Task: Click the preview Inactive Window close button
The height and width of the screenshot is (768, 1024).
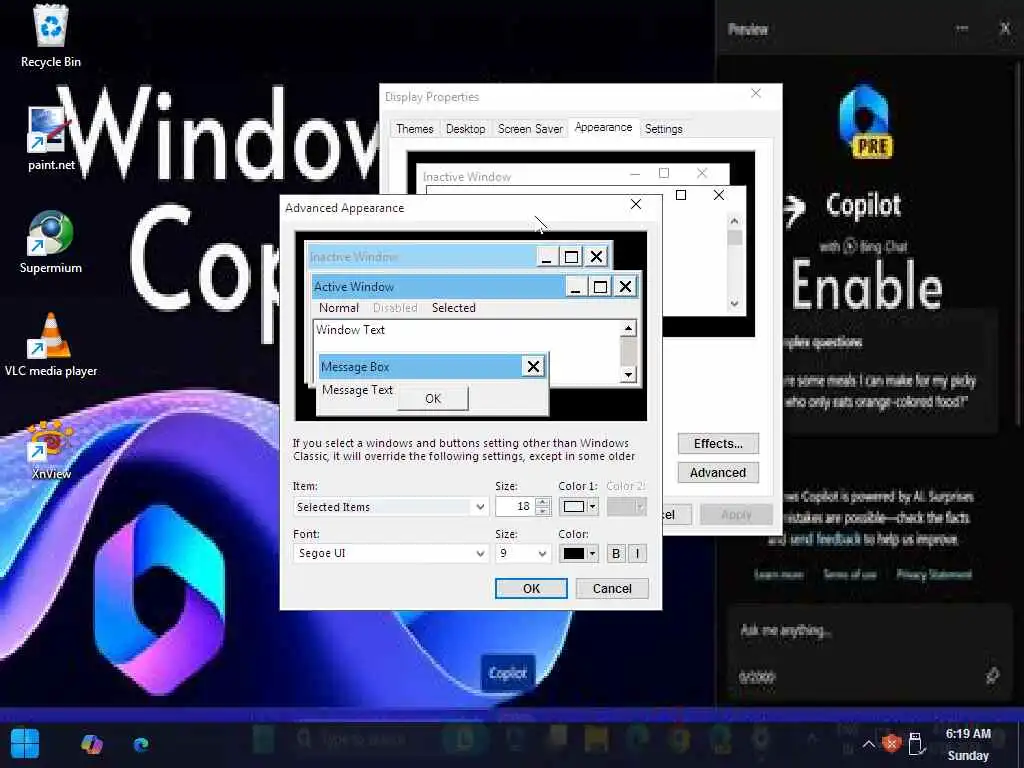Action: point(596,257)
